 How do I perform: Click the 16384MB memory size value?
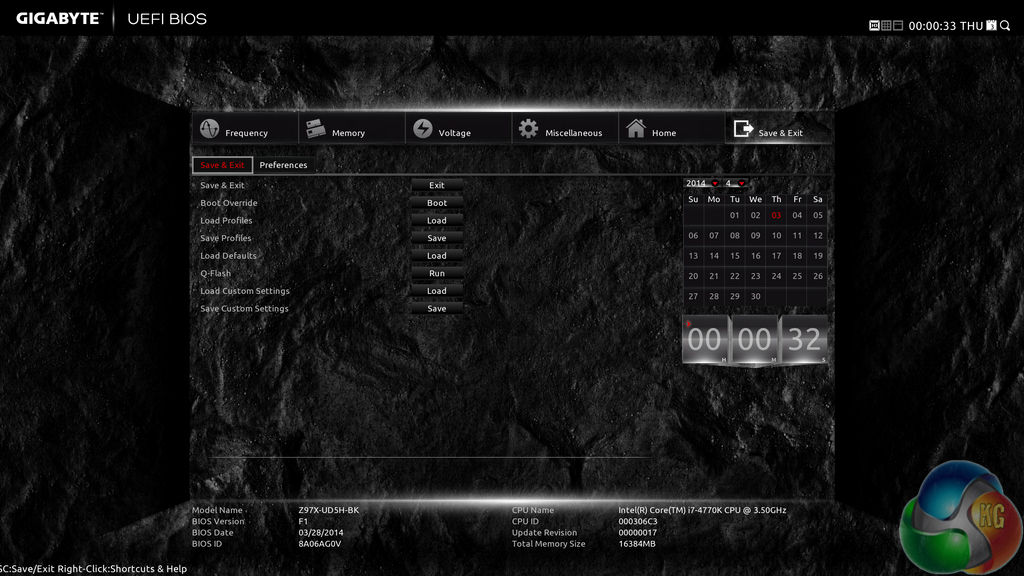[x=637, y=543]
